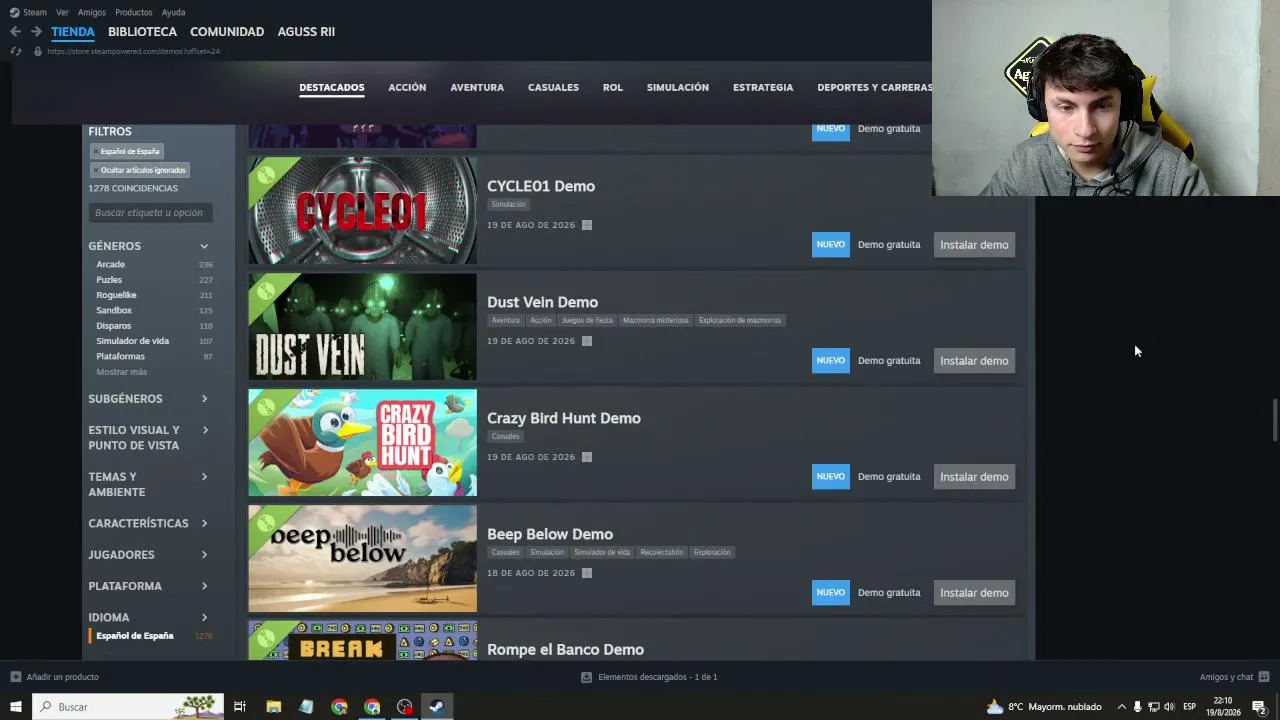The height and width of the screenshot is (720, 1280).
Task: Reload the store page
Action: pyautogui.click(x=15, y=51)
